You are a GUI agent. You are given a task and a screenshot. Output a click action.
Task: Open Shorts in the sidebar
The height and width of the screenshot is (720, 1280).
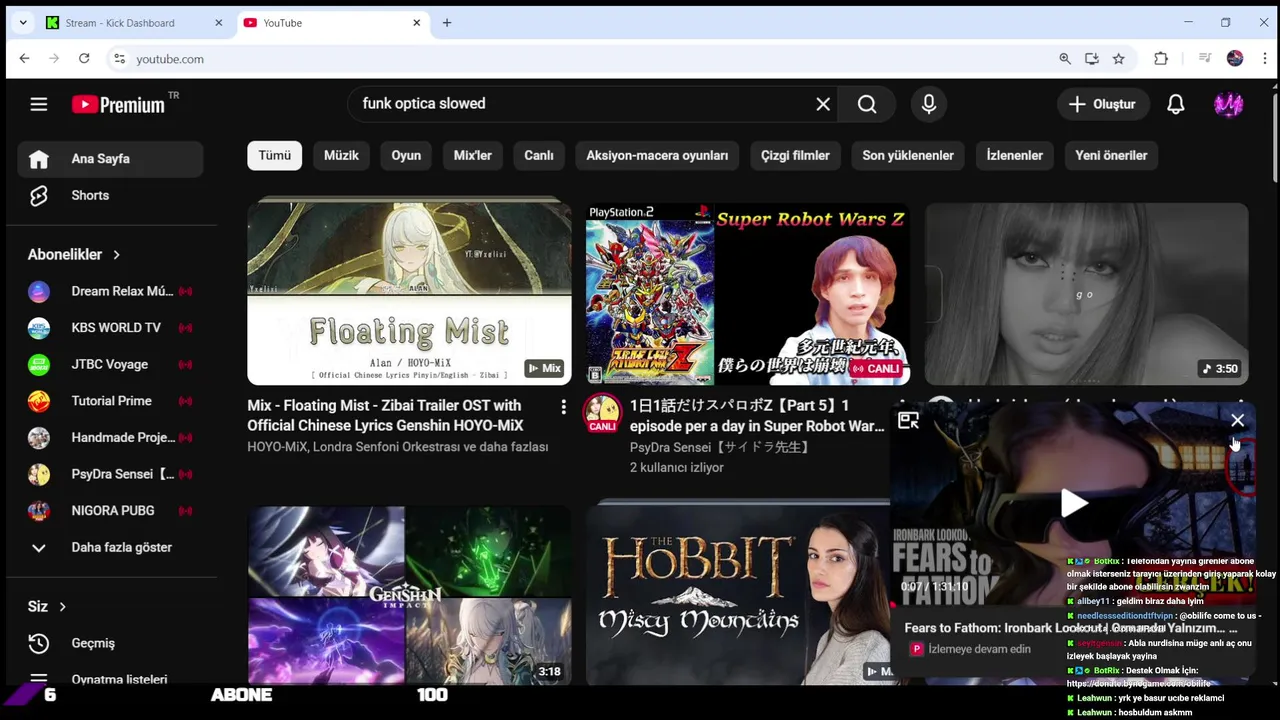[110, 196]
